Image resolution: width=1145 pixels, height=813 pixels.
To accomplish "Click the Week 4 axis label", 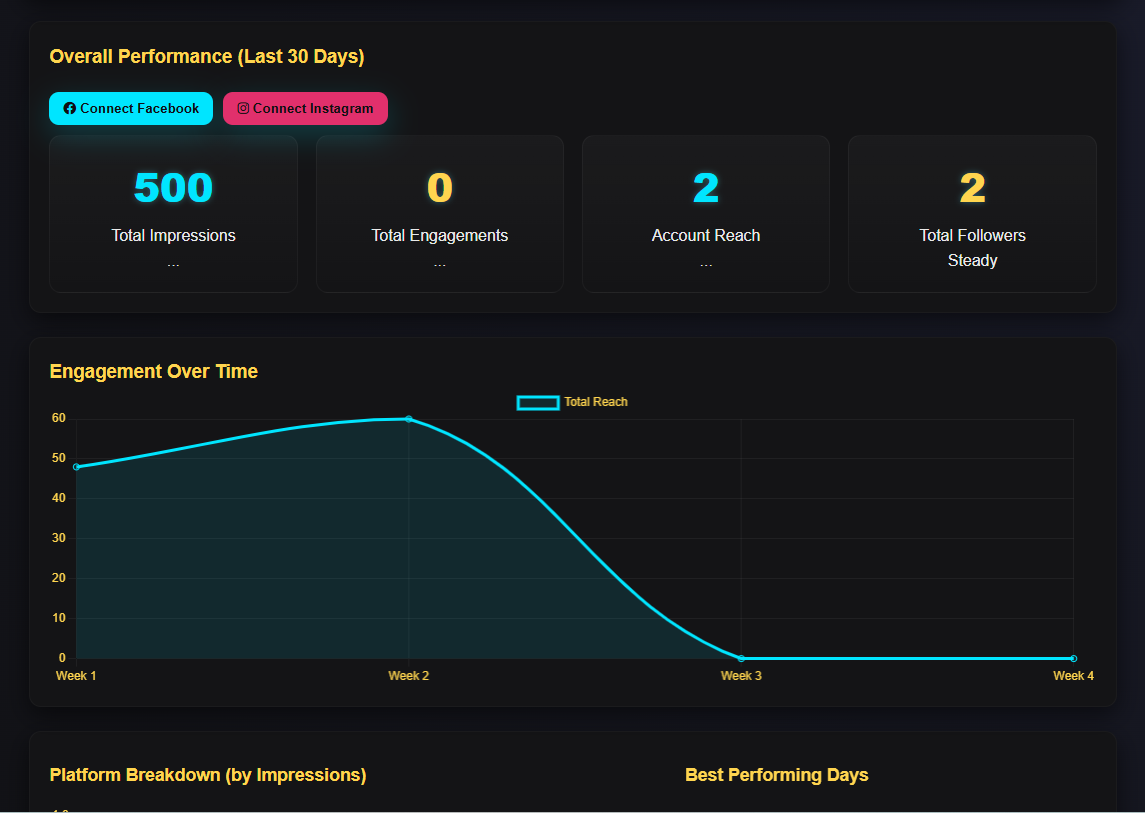I will pos(1073,676).
